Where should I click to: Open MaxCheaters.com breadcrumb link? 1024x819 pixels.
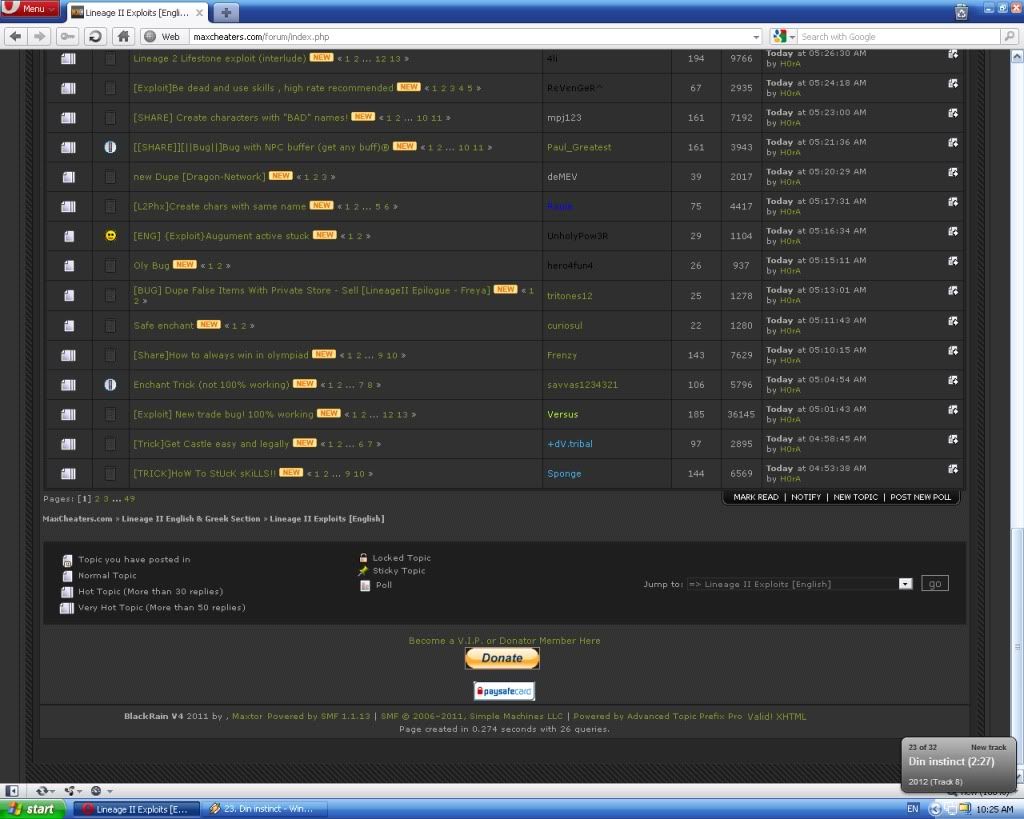tap(77, 519)
